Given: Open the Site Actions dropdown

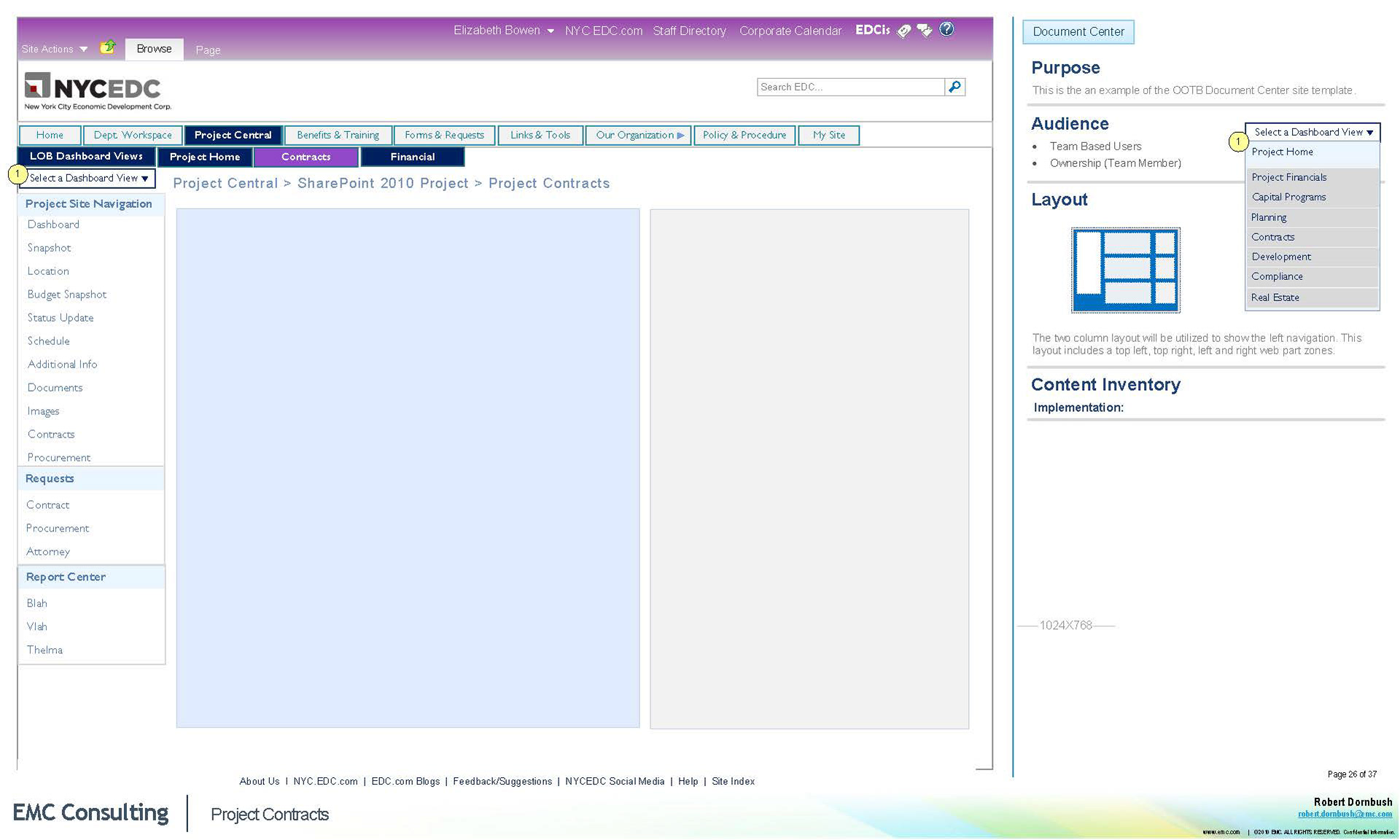Looking at the screenshot, I should 55,49.
